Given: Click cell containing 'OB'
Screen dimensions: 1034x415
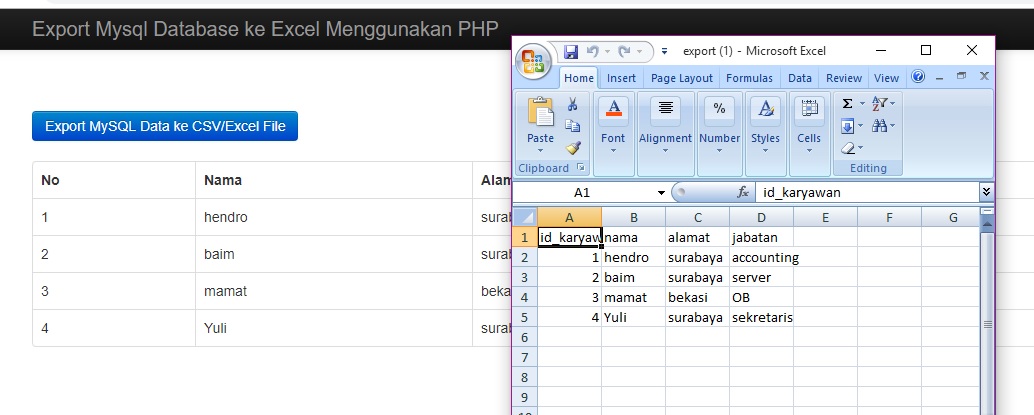Looking at the screenshot, I should coord(762,298).
